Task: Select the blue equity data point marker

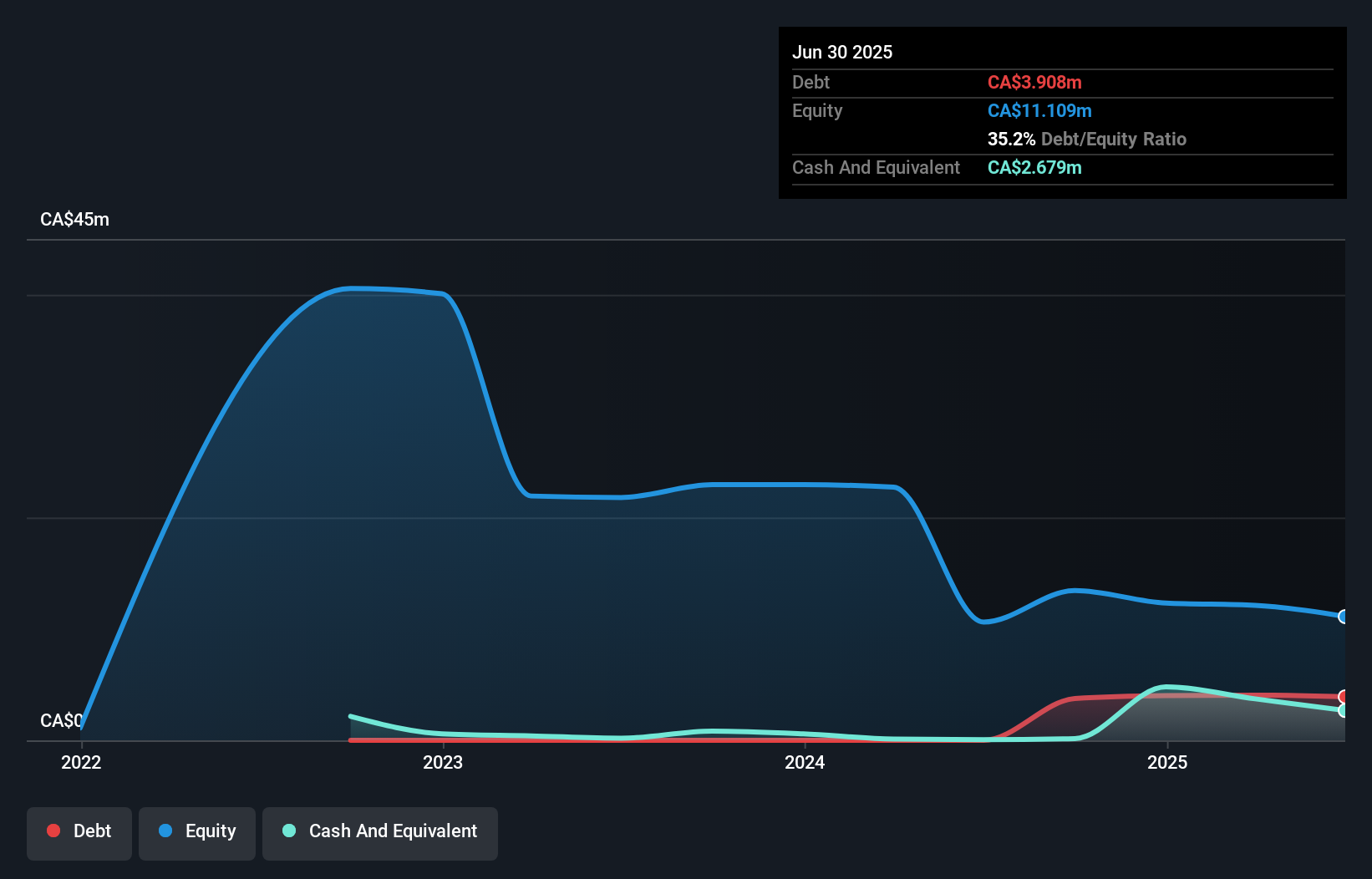Action: (1343, 617)
